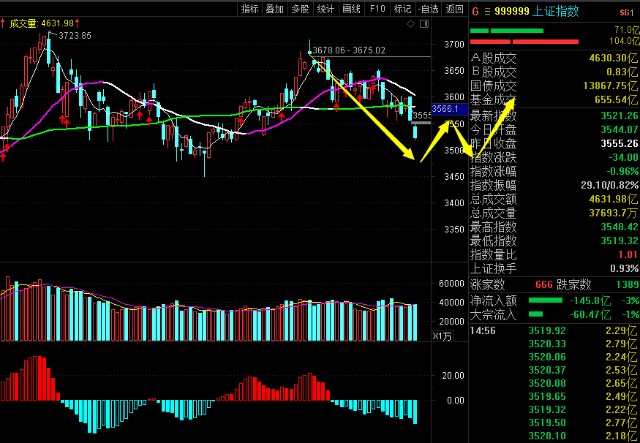Select the 叠加 overlay button
640x443 pixels.
[x=275, y=8]
